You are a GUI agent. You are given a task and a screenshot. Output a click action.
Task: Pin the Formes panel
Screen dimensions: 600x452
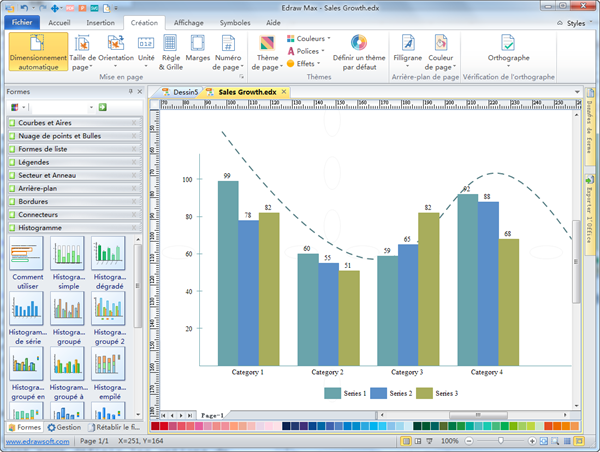[132, 91]
